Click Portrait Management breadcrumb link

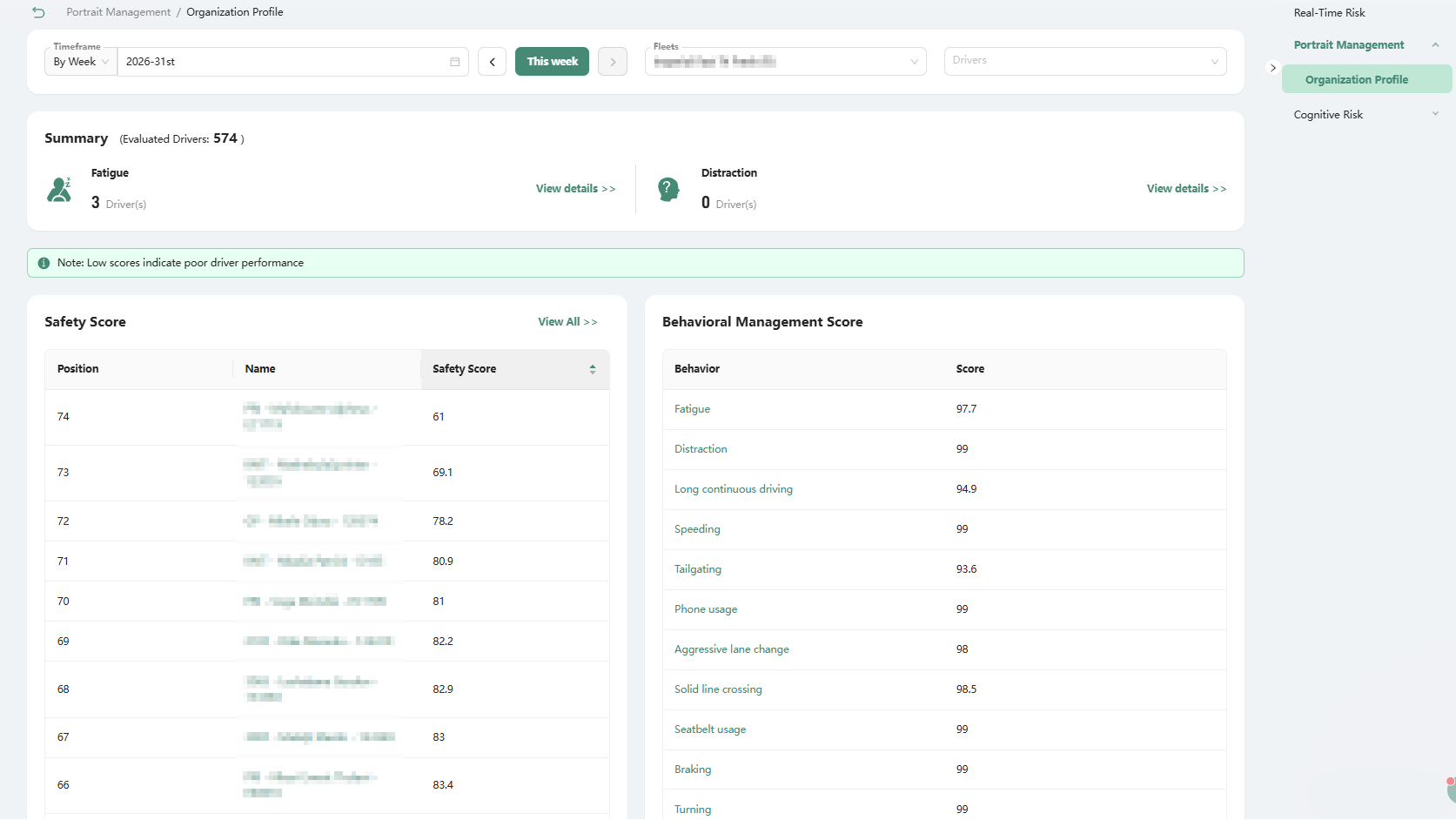tap(118, 12)
